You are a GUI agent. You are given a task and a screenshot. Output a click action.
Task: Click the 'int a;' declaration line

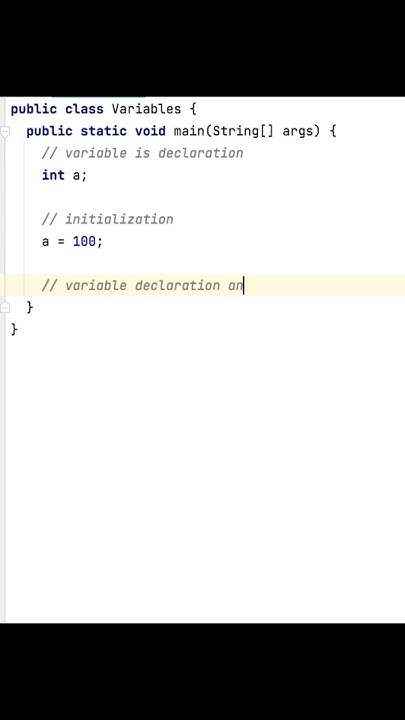64,175
